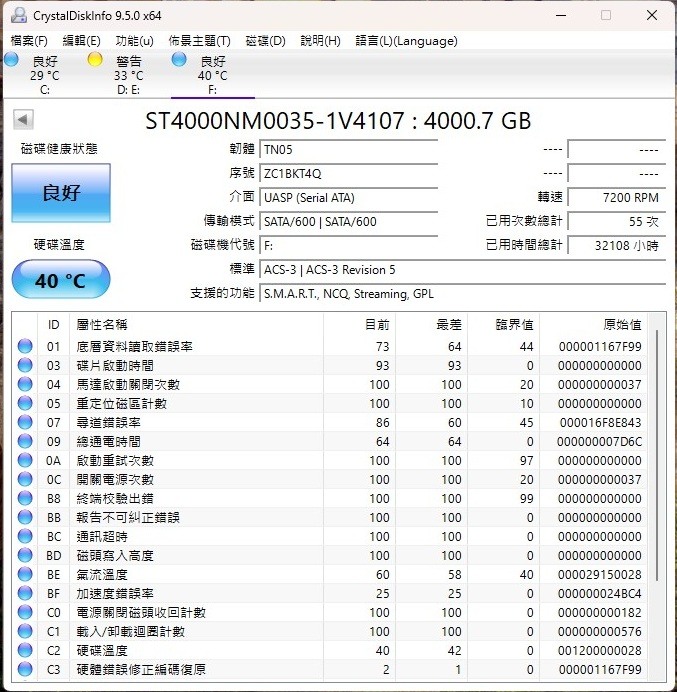Click the 臨界值 column header
Screen dimensions: 677x692
point(514,325)
